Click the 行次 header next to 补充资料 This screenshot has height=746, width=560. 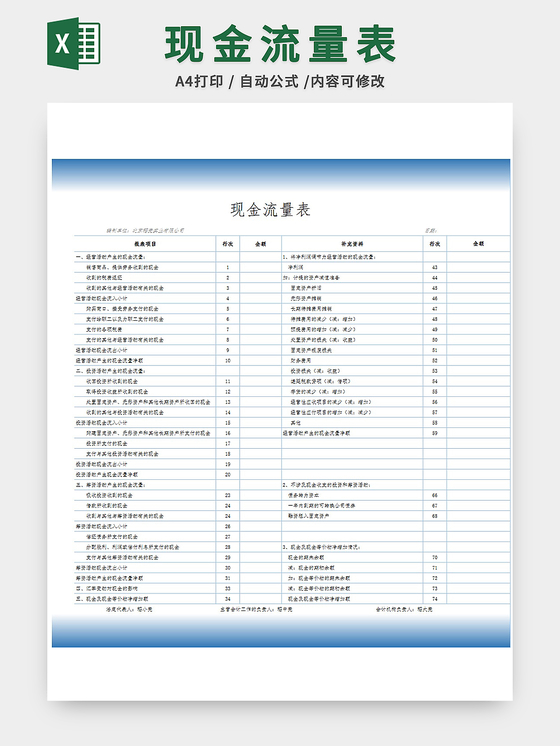click(434, 244)
